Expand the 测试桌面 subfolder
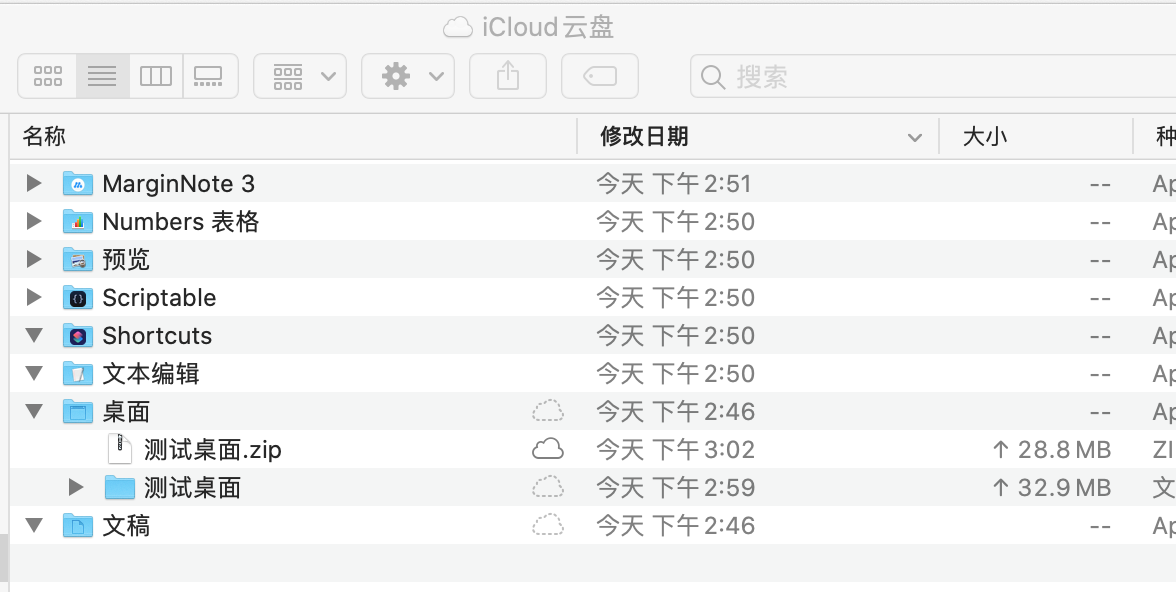 point(76,488)
